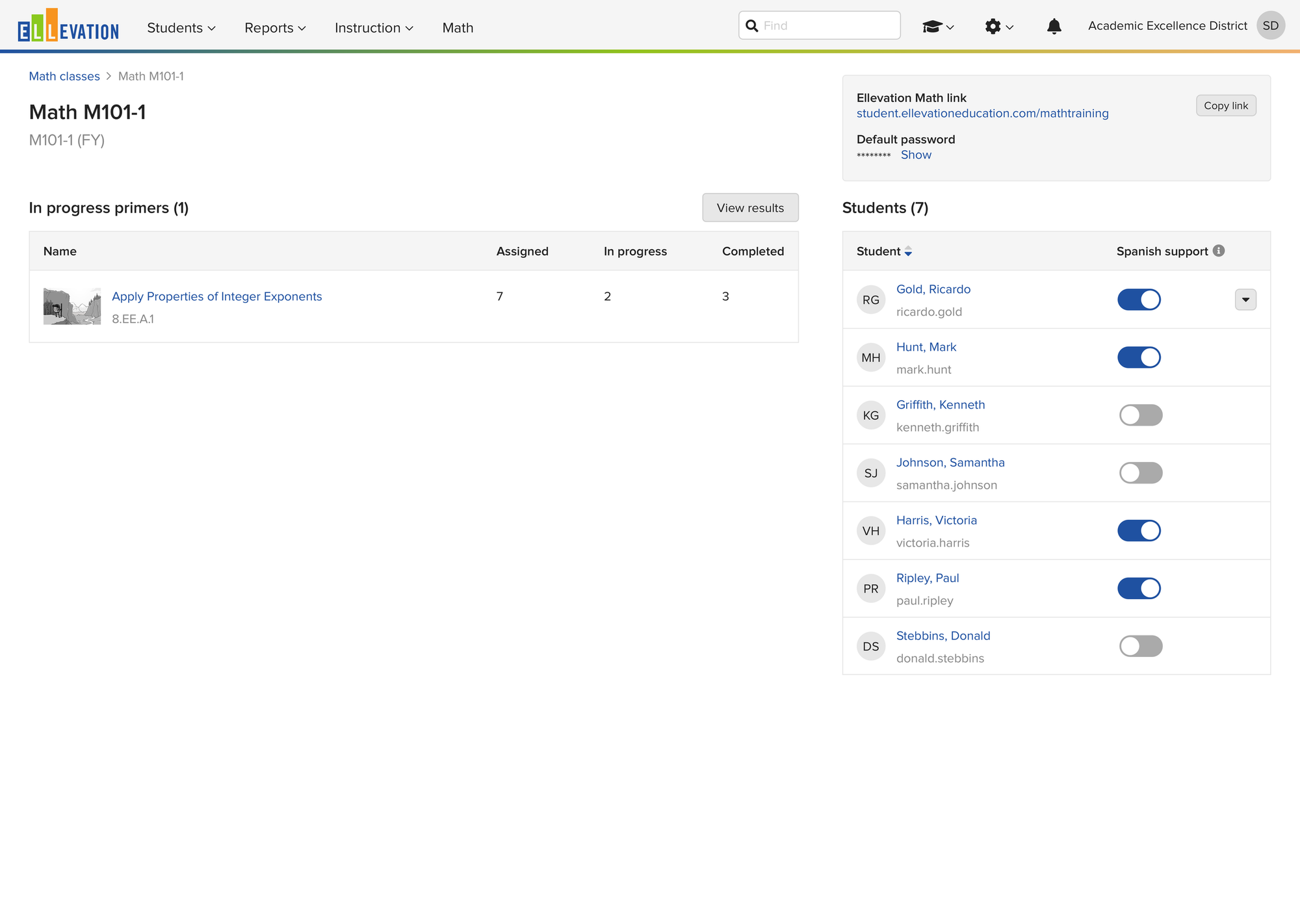Go to the Math tab
This screenshot has height=924, width=1300.
click(458, 28)
